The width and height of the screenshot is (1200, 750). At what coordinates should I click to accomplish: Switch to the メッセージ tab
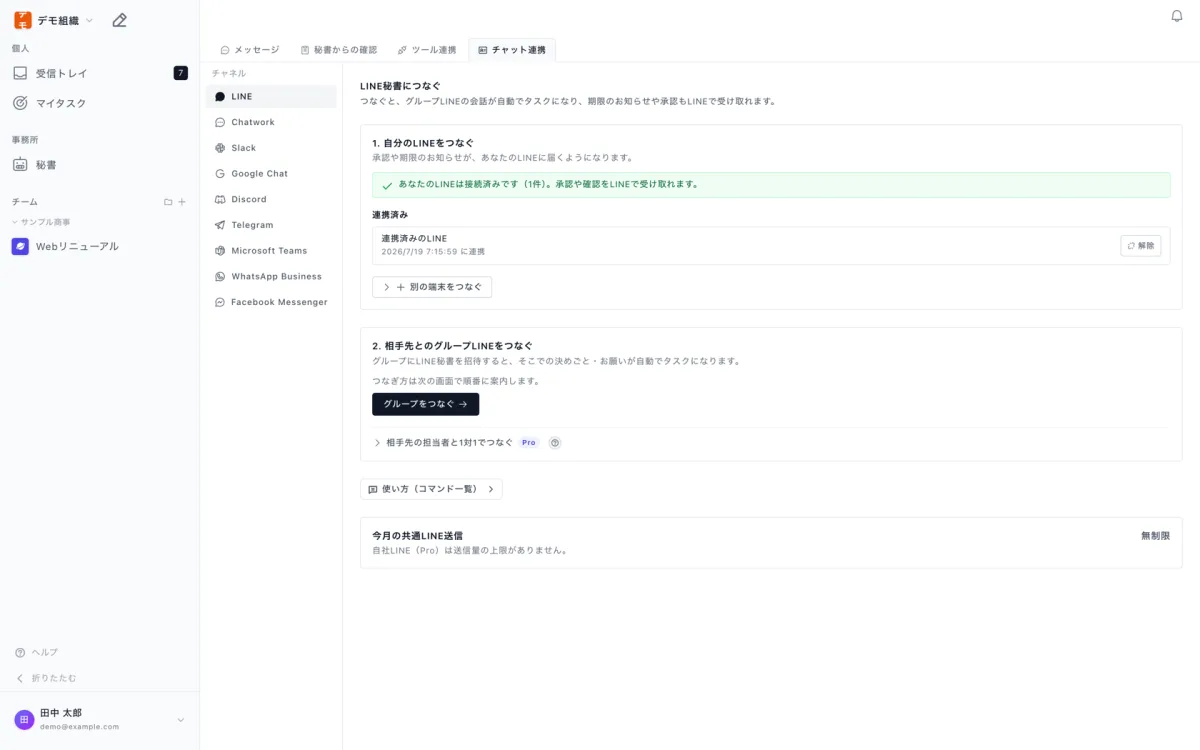[x=250, y=50]
